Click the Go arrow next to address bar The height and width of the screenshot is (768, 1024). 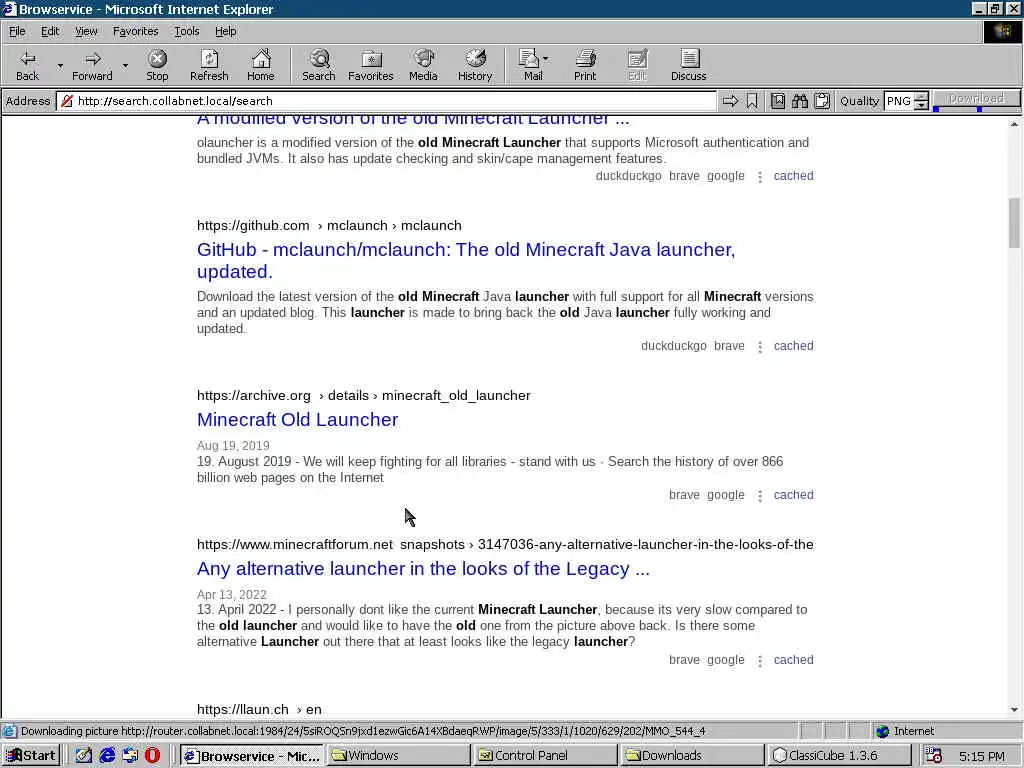point(730,101)
